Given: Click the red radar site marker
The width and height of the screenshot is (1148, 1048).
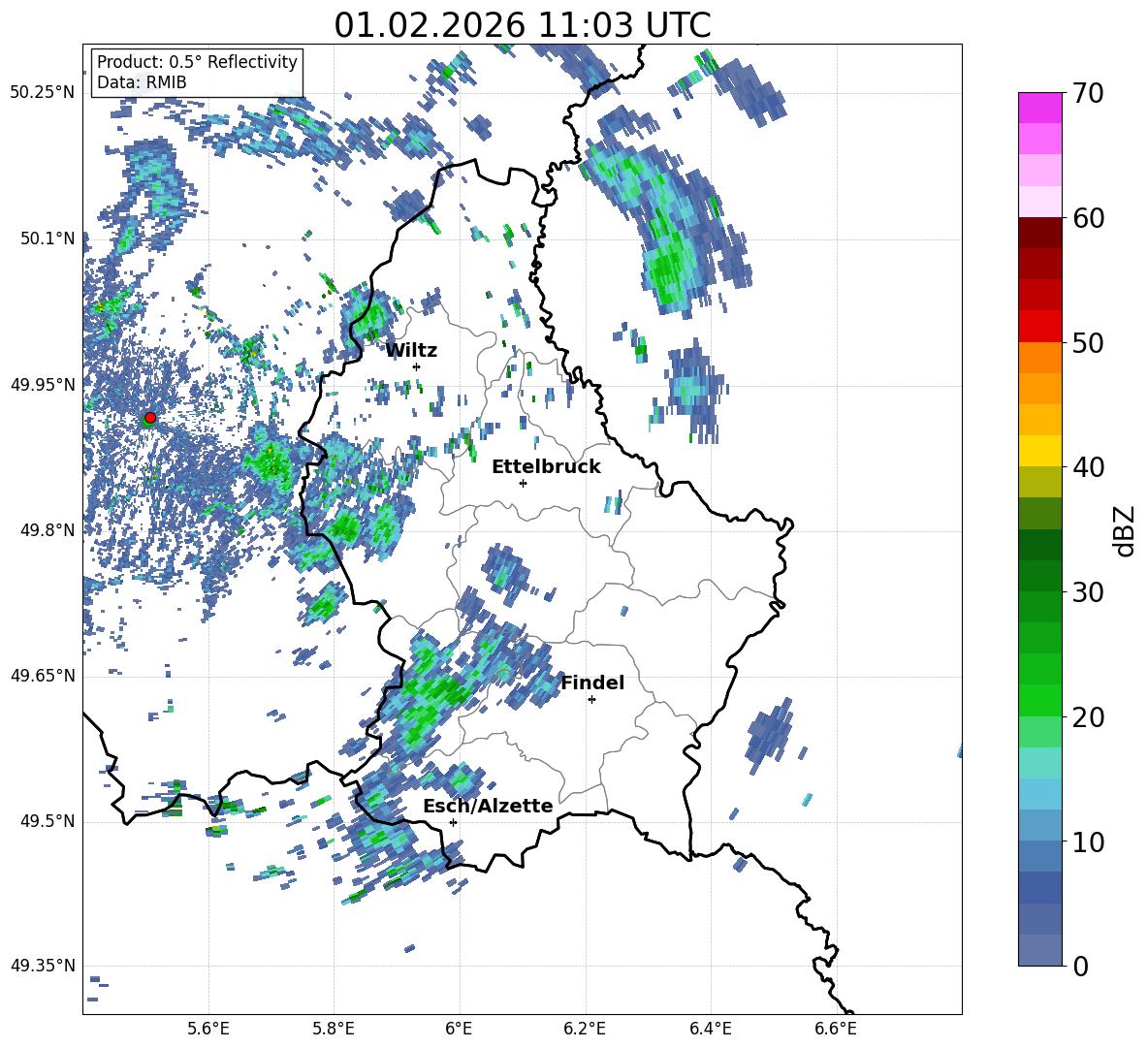Looking at the screenshot, I should click(x=150, y=418).
